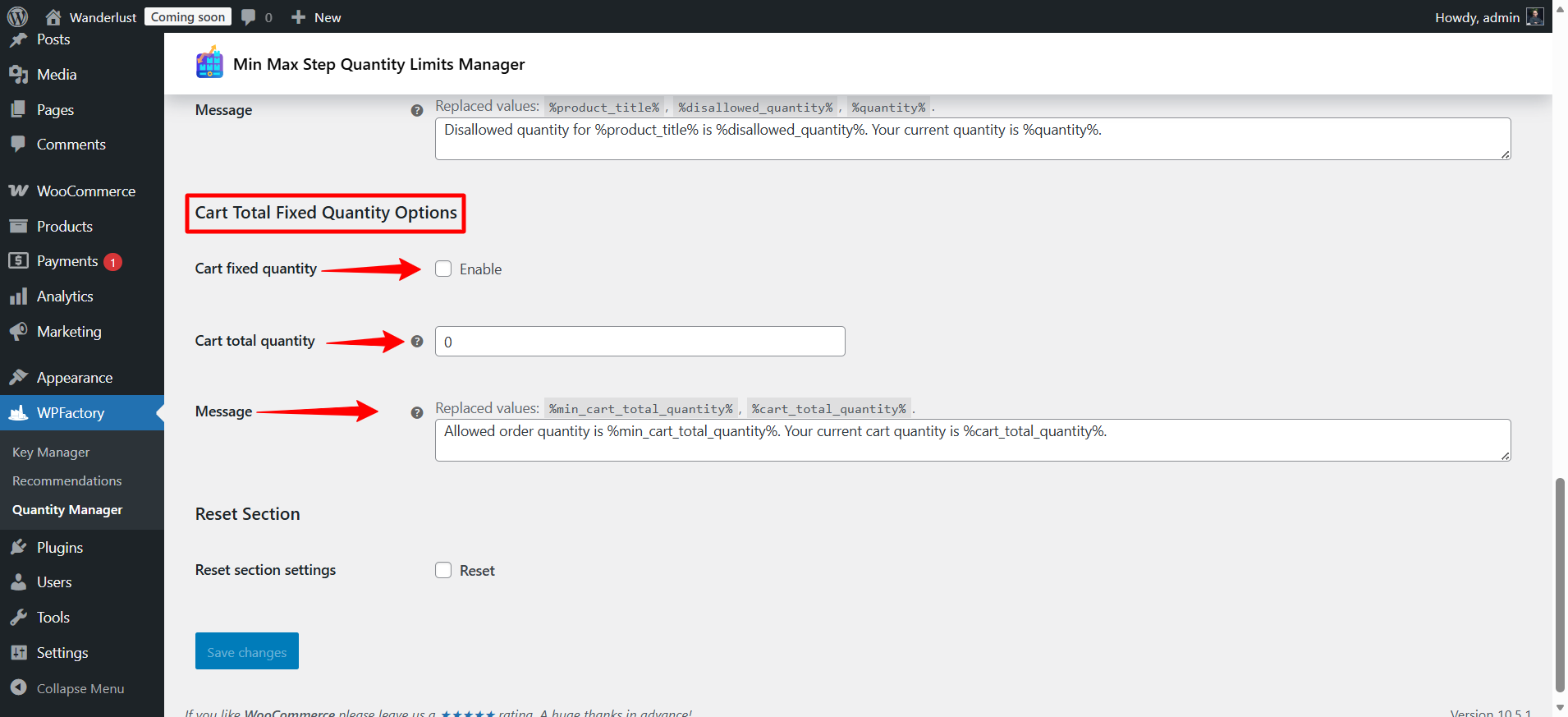The image size is (1568, 717).
Task: Click the Users person icon
Action: pyautogui.click(x=18, y=582)
